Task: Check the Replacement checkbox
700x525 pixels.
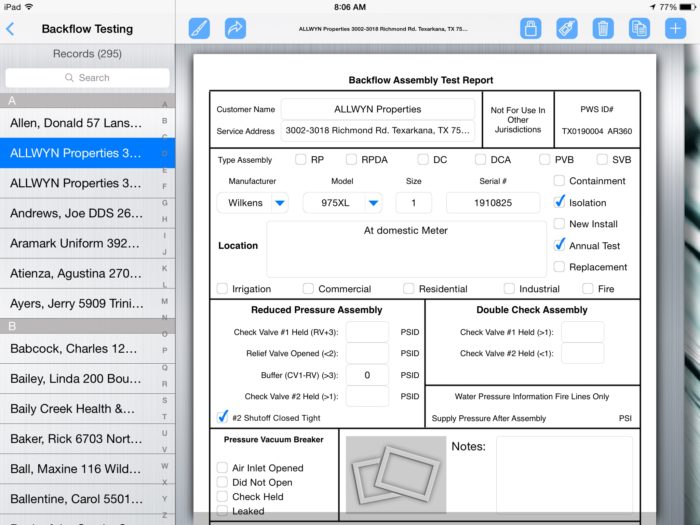Action: pos(559,267)
